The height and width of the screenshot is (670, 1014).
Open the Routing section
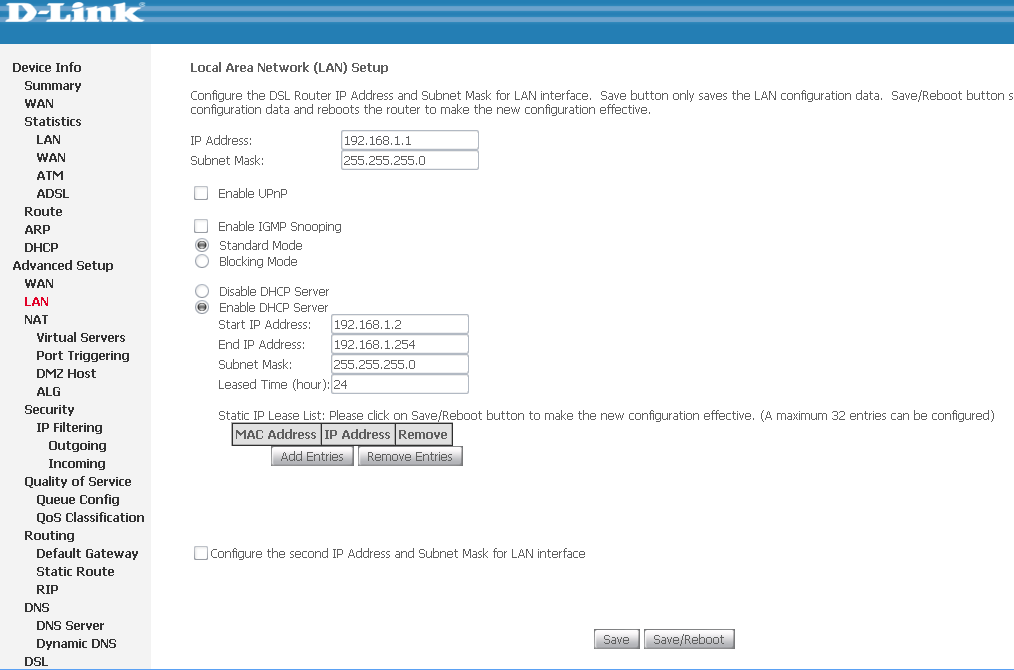click(x=49, y=535)
